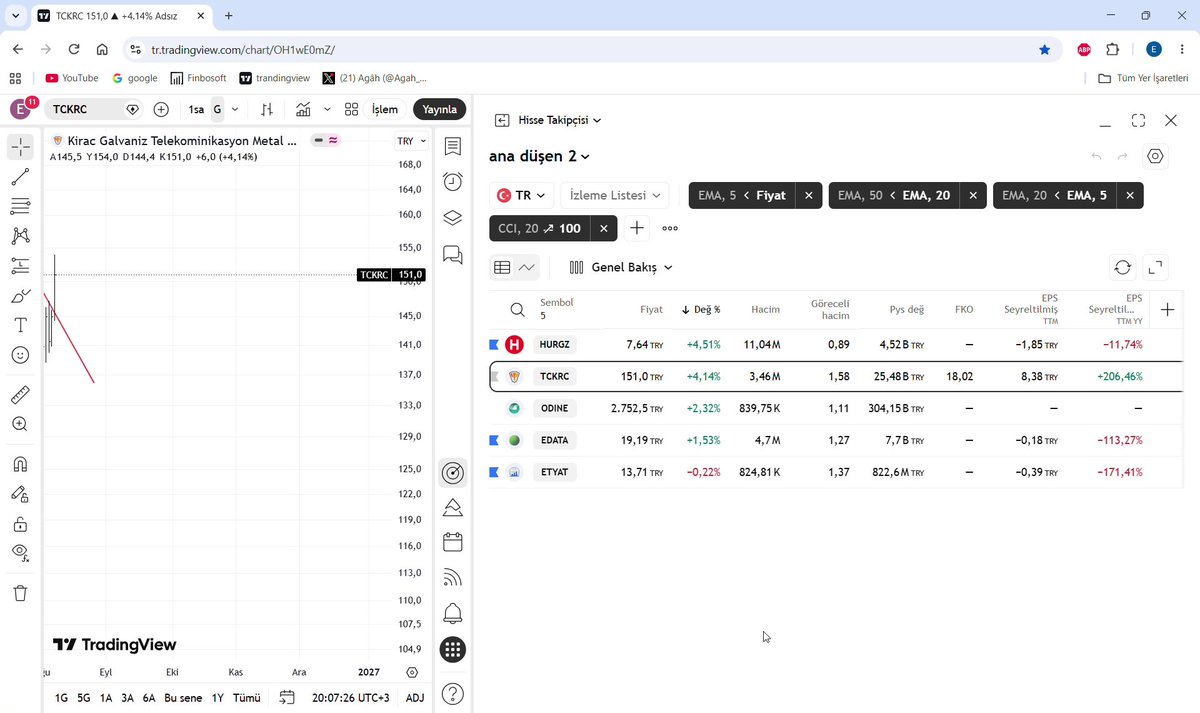
Task: Open the Fibonacci retracement tools
Action: click(20, 206)
